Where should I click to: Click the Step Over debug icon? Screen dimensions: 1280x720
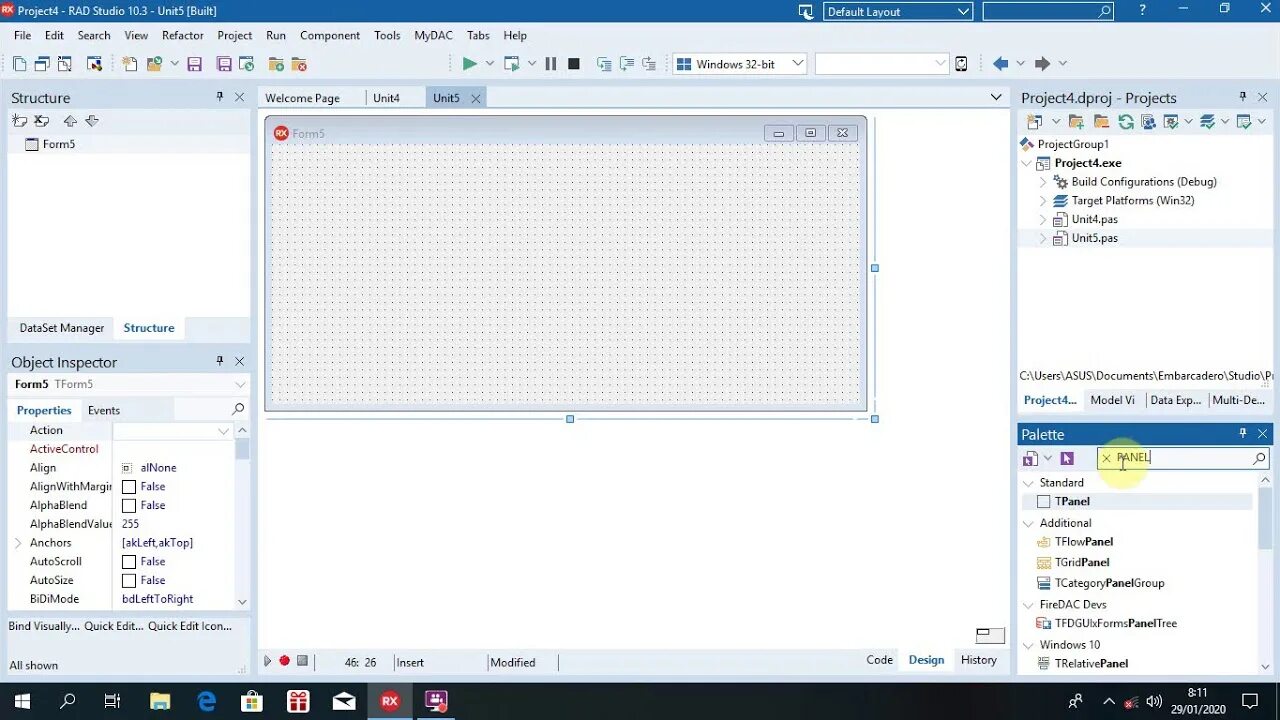click(x=626, y=64)
